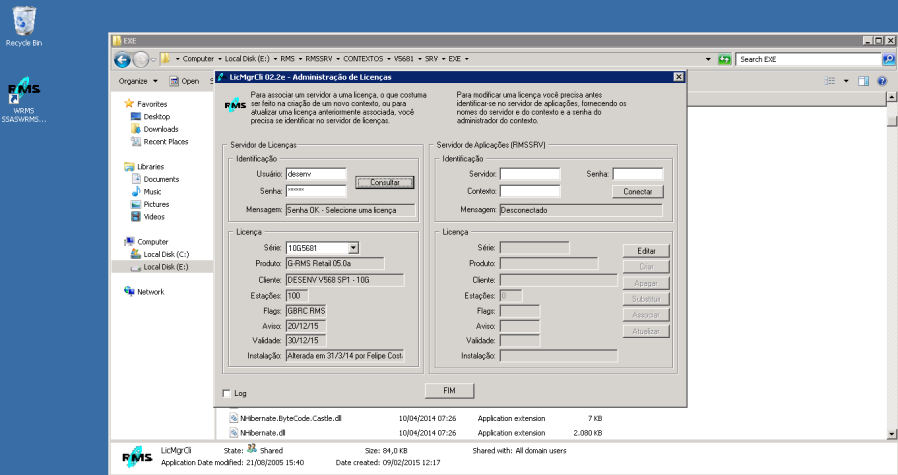Click the Forward arrow in Explorer

point(140,59)
